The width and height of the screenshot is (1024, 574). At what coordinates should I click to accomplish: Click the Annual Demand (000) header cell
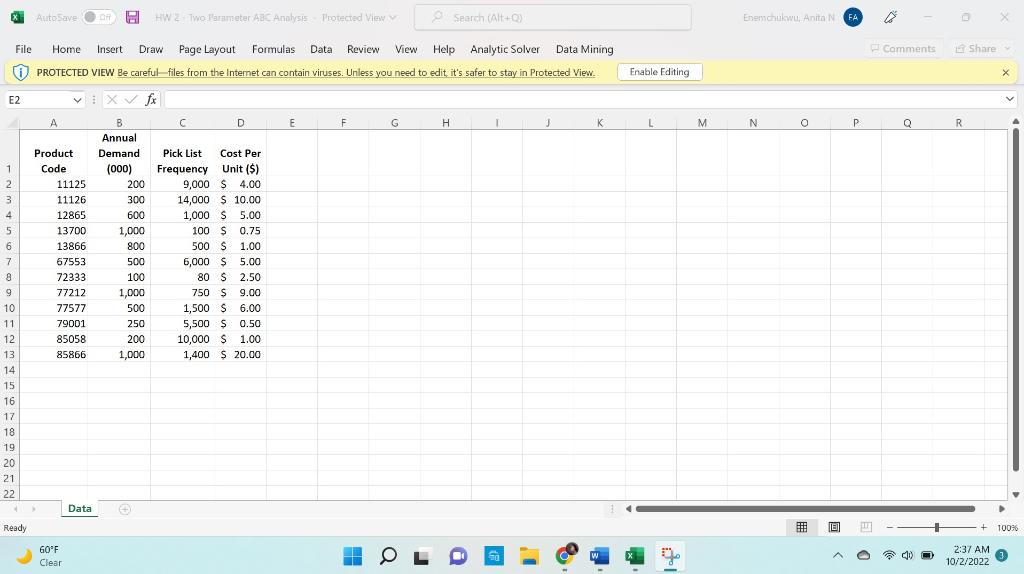(x=119, y=153)
